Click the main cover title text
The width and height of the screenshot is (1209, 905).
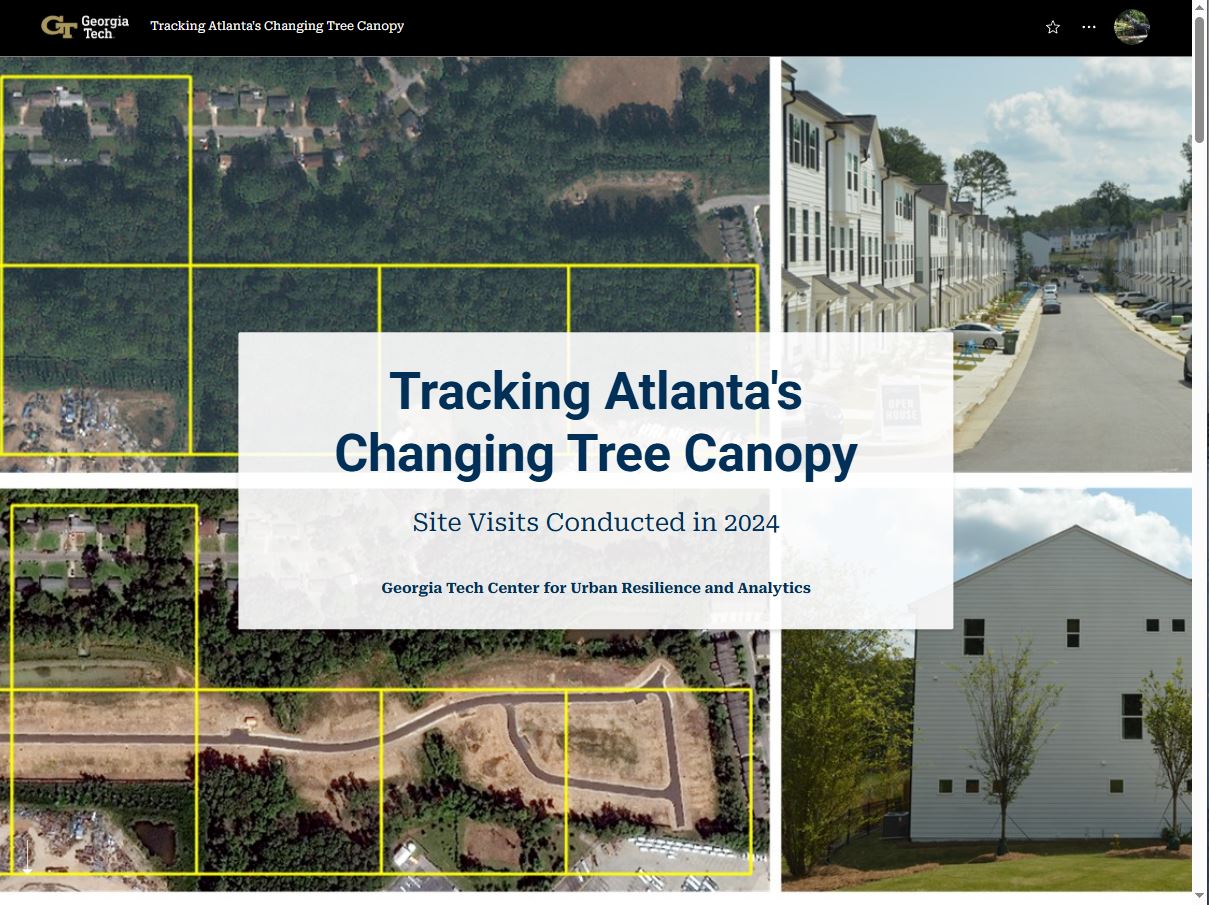click(597, 423)
